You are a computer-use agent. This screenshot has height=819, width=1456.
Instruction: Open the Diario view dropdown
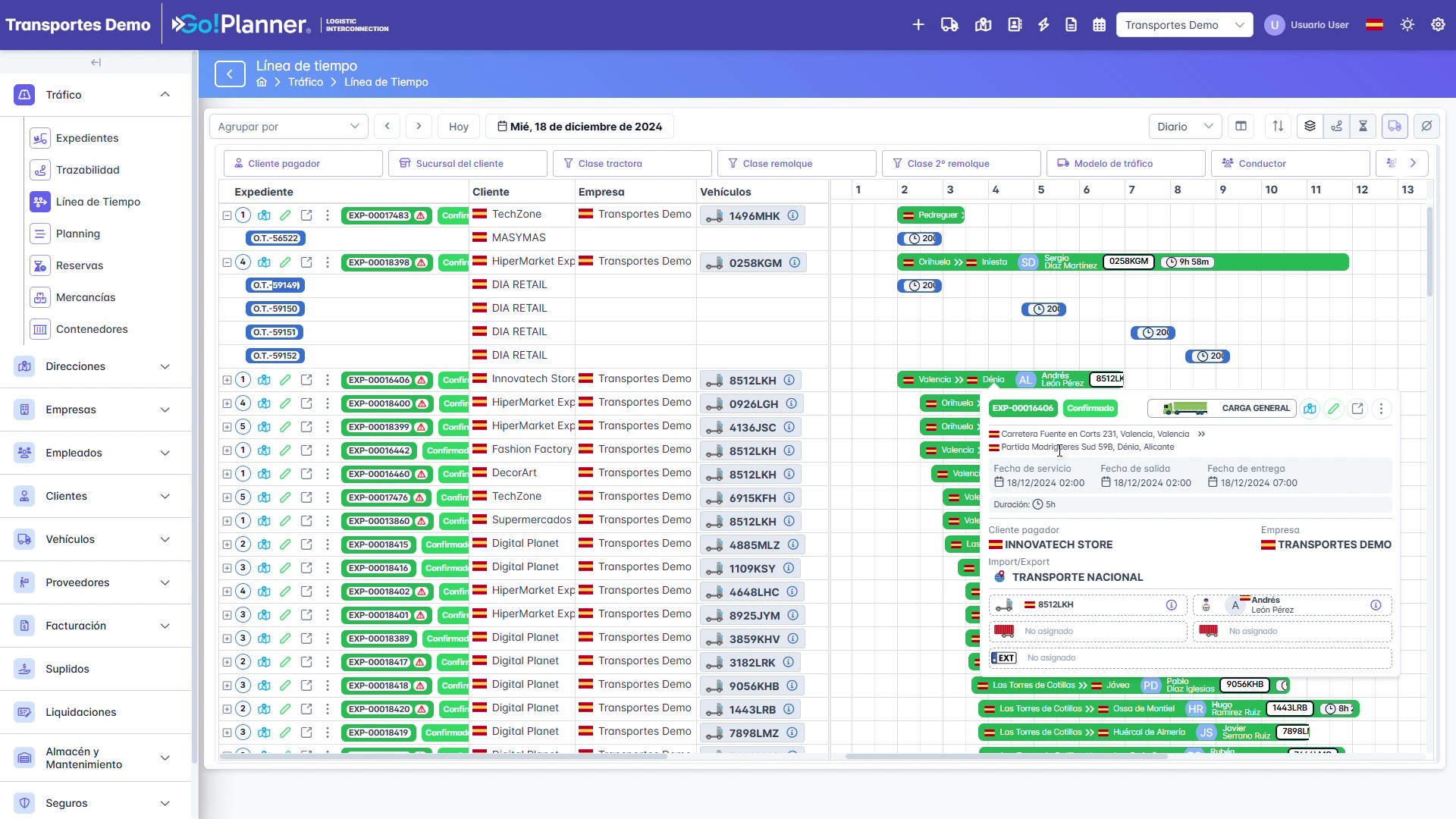[1185, 127]
